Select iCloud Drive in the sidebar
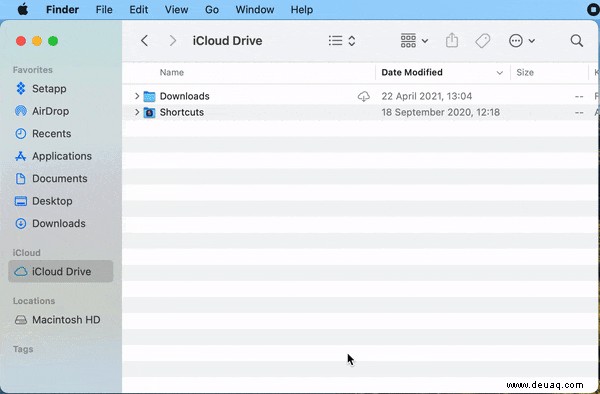The height and width of the screenshot is (394, 600). (60, 271)
